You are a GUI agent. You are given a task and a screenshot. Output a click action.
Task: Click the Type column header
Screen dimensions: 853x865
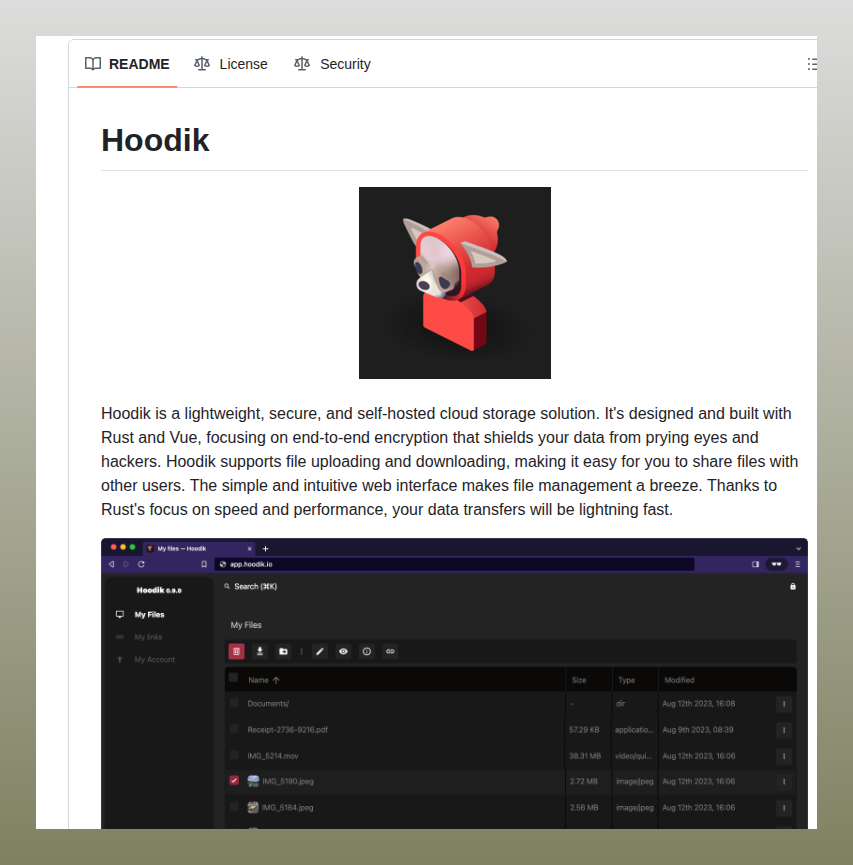coord(626,680)
